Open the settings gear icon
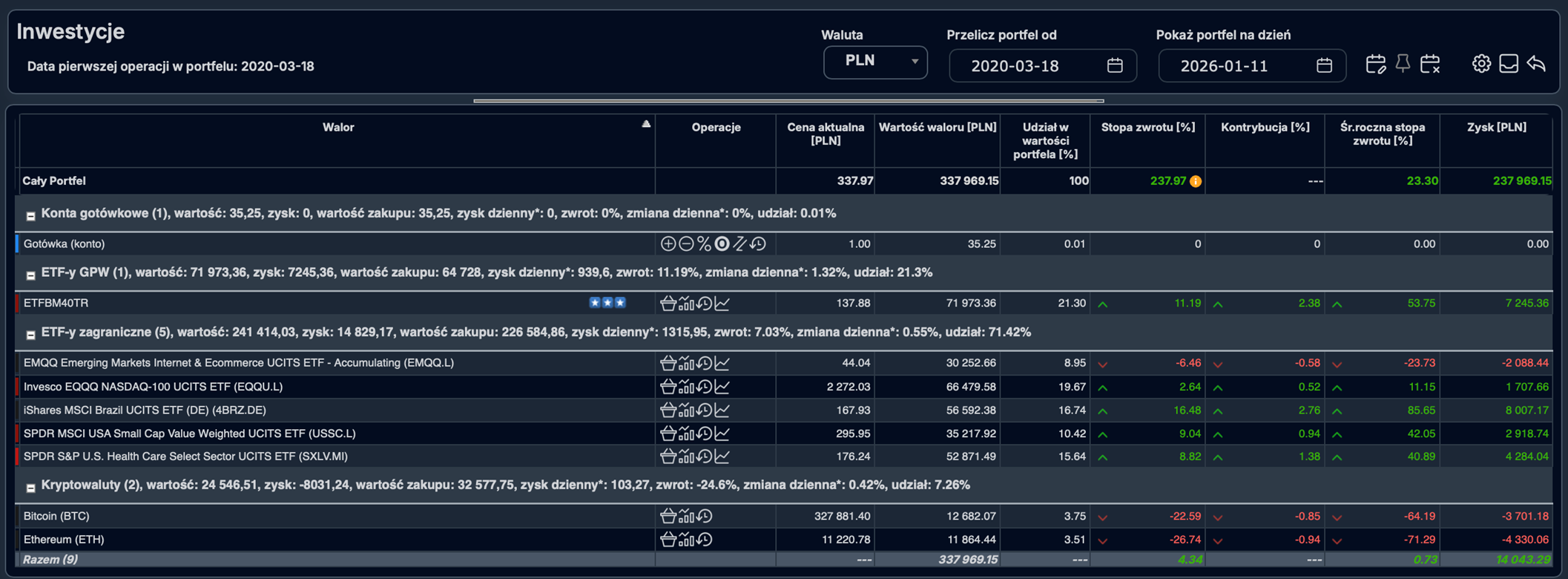Viewport: 1568px width, 579px height. click(1481, 64)
